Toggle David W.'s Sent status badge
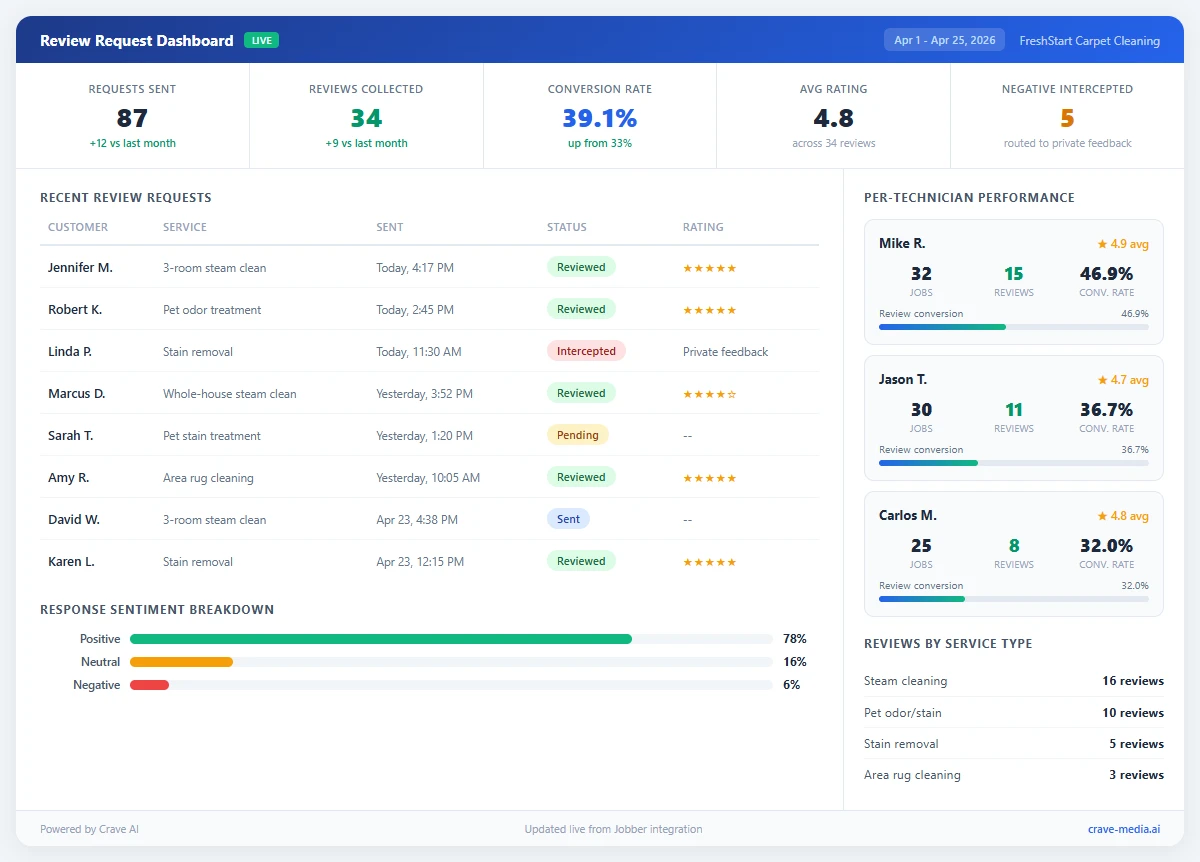1200x862 pixels. 568,519
